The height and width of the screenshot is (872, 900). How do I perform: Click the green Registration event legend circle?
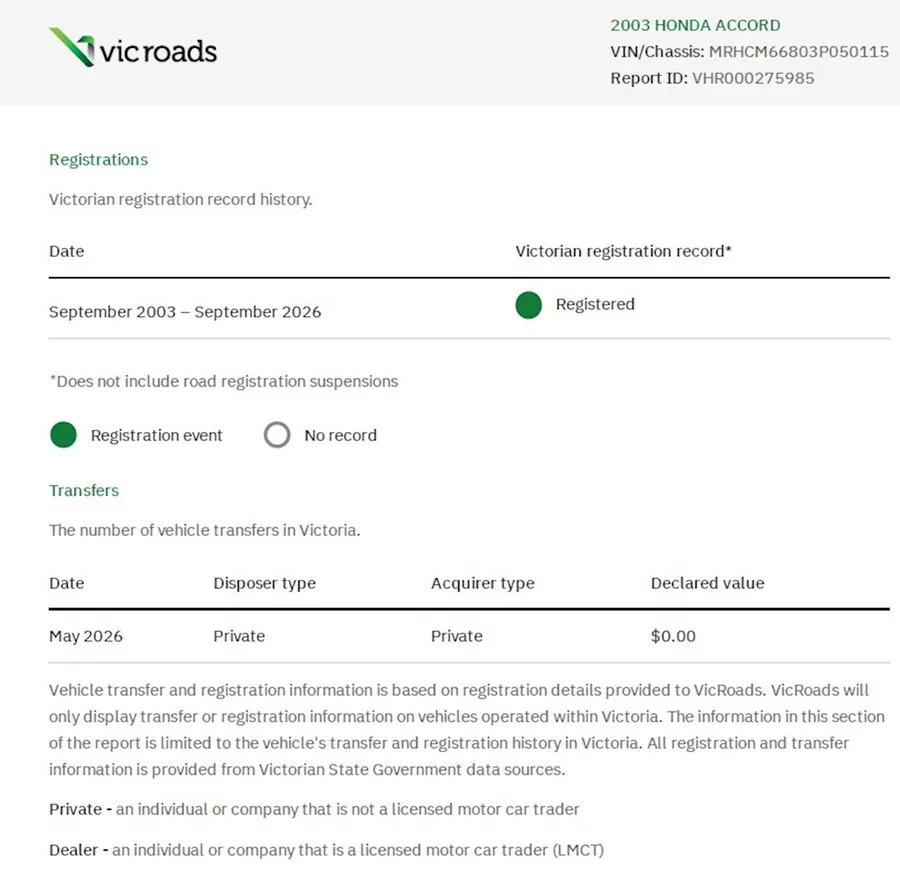(64, 435)
